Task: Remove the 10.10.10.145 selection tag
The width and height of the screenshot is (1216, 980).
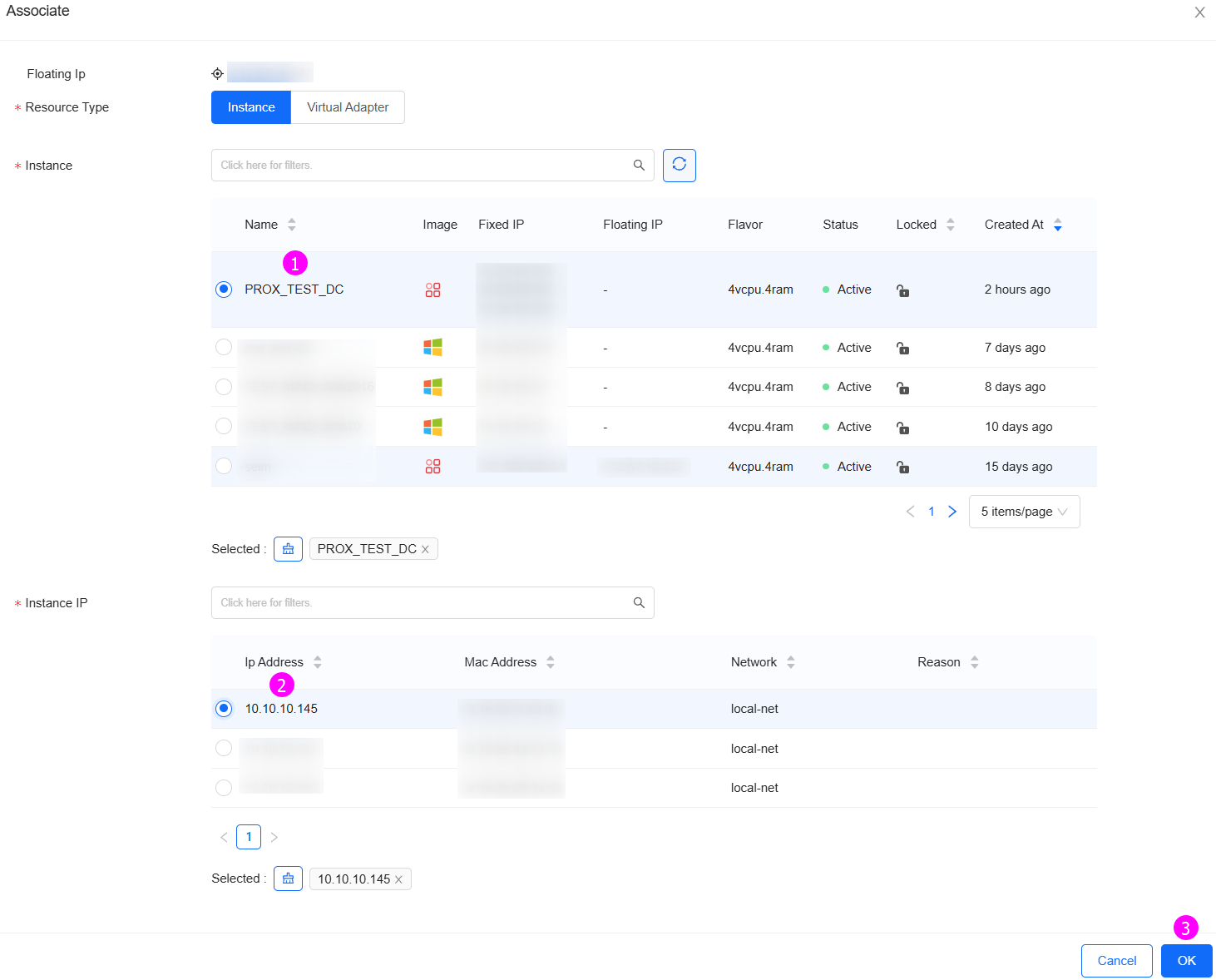Action: tap(398, 879)
